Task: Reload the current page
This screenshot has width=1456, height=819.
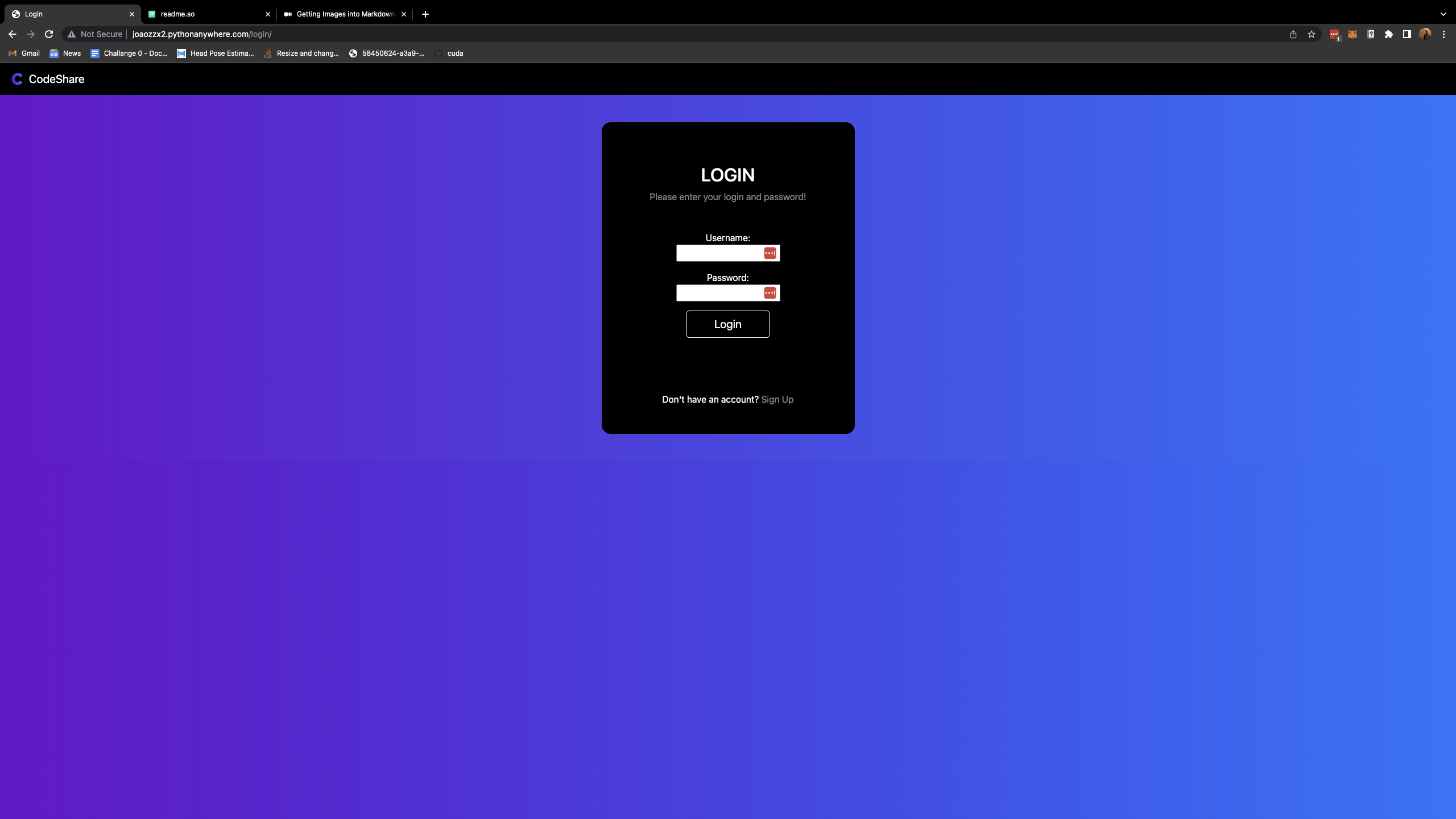Action: click(x=49, y=34)
